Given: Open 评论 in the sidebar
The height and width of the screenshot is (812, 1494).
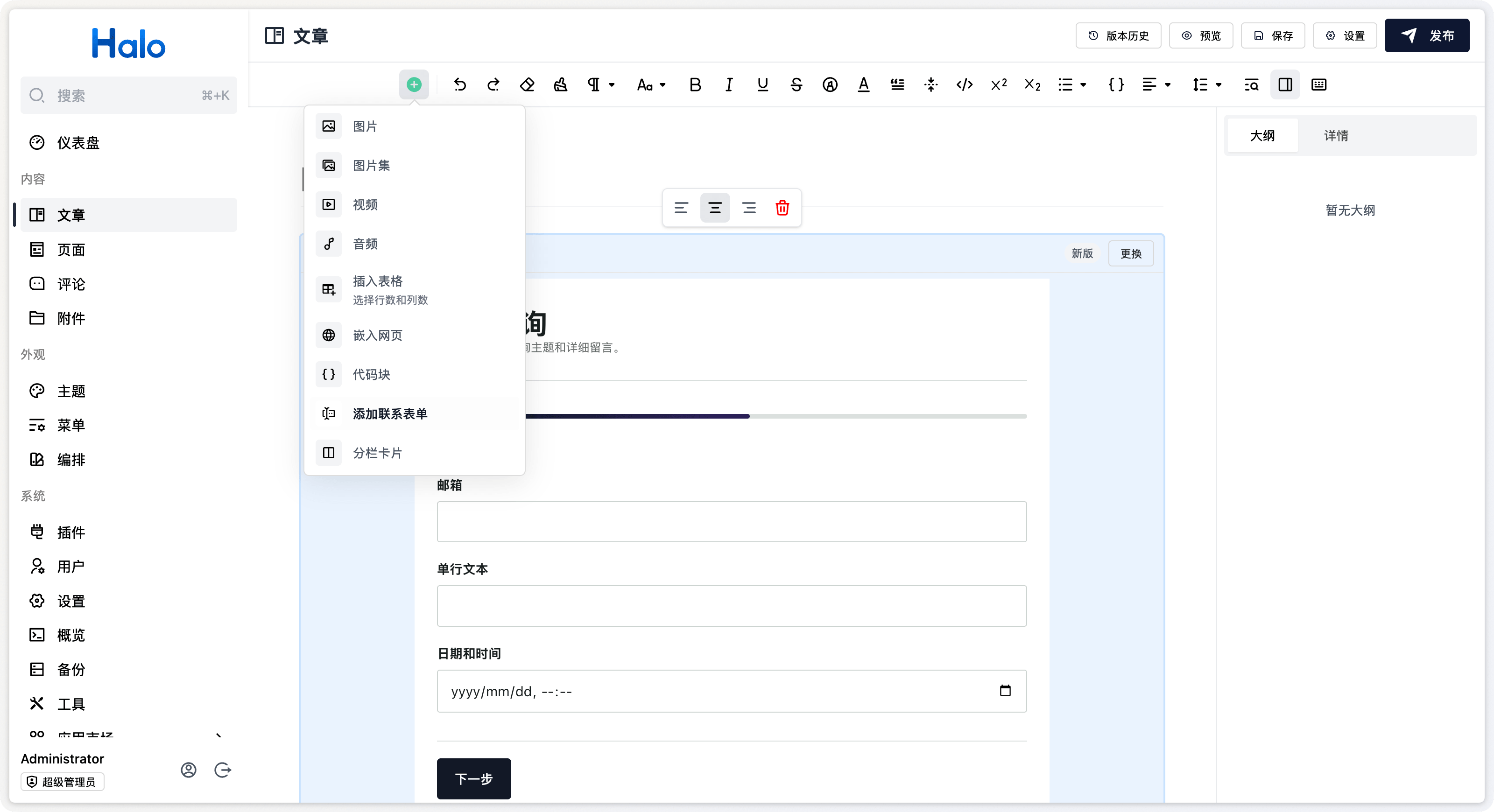Looking at the screenshot, I should coord(129,284).
